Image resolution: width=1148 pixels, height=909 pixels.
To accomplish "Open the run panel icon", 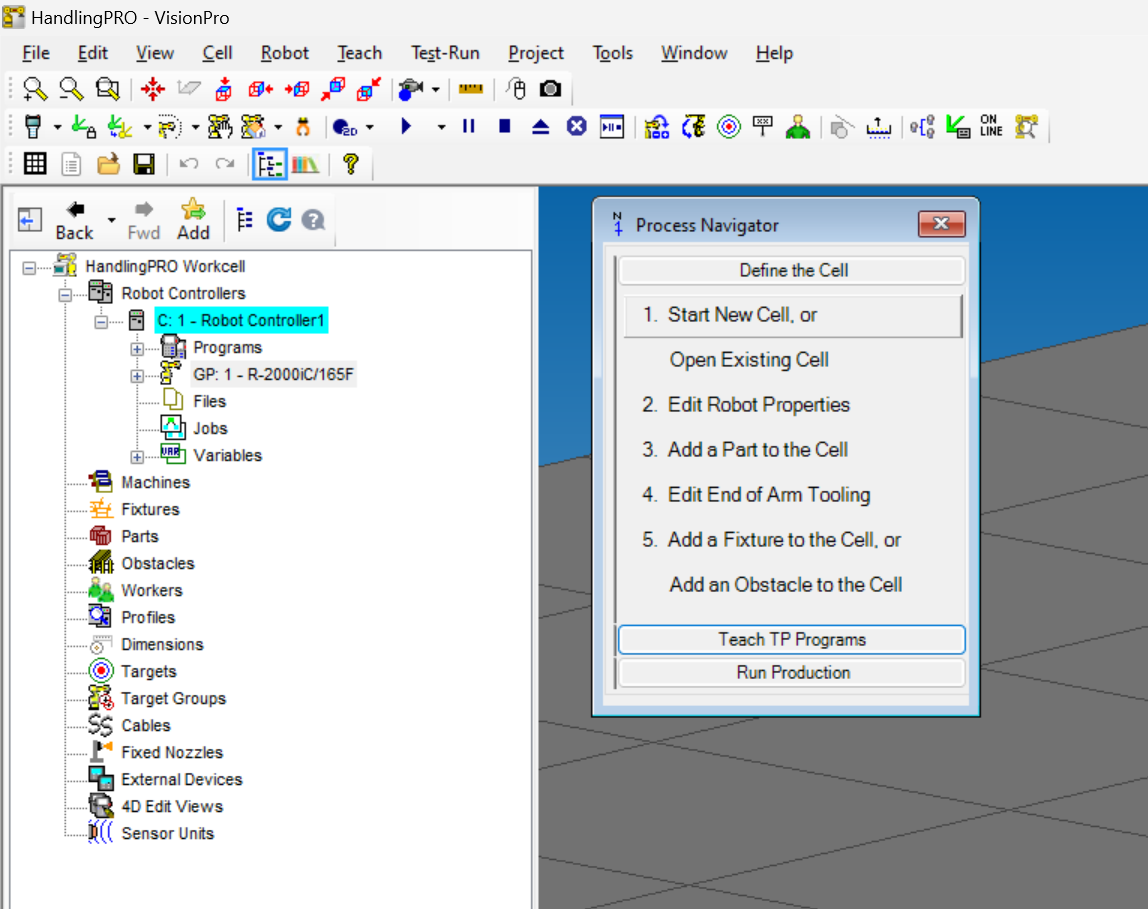I will pyautogui.click(x=612, y=127).
